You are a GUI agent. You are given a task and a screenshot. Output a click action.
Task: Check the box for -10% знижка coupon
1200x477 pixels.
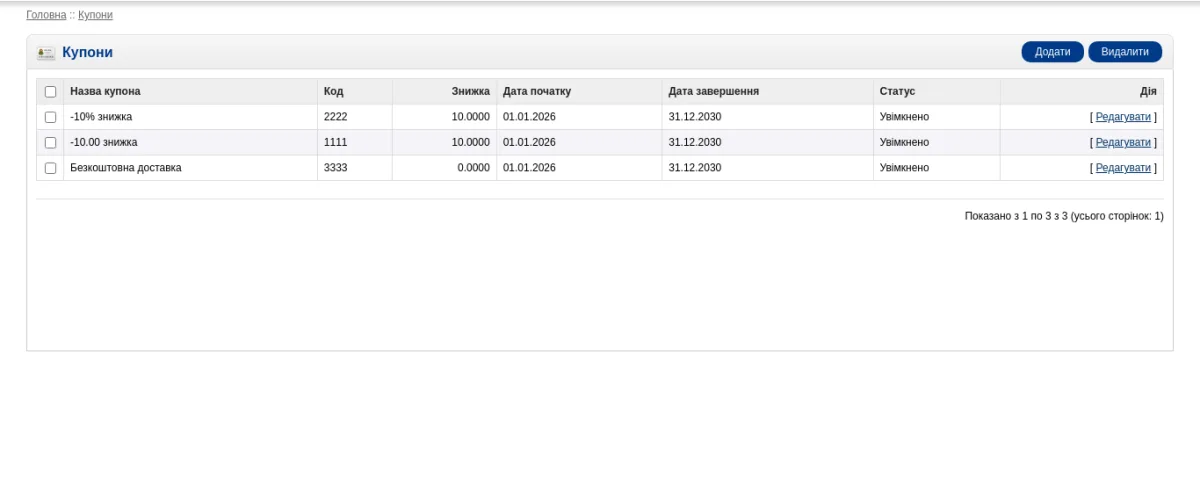[x=51, y=117]
